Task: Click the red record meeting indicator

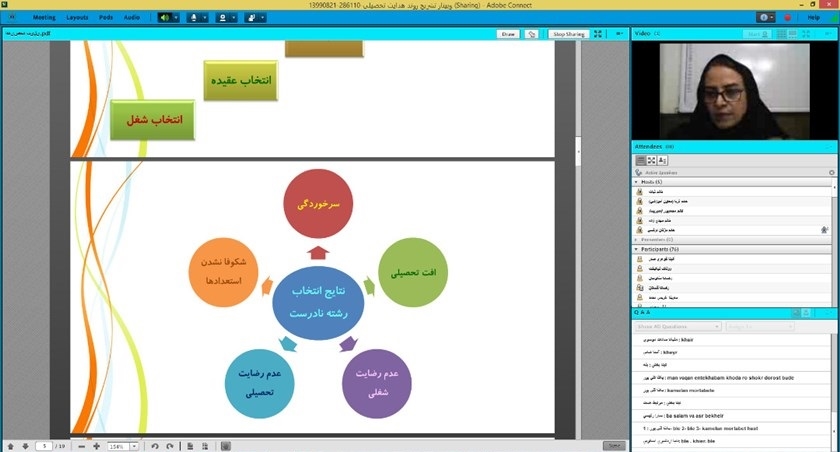Action: pyautogui.click(x=787, y=18)
